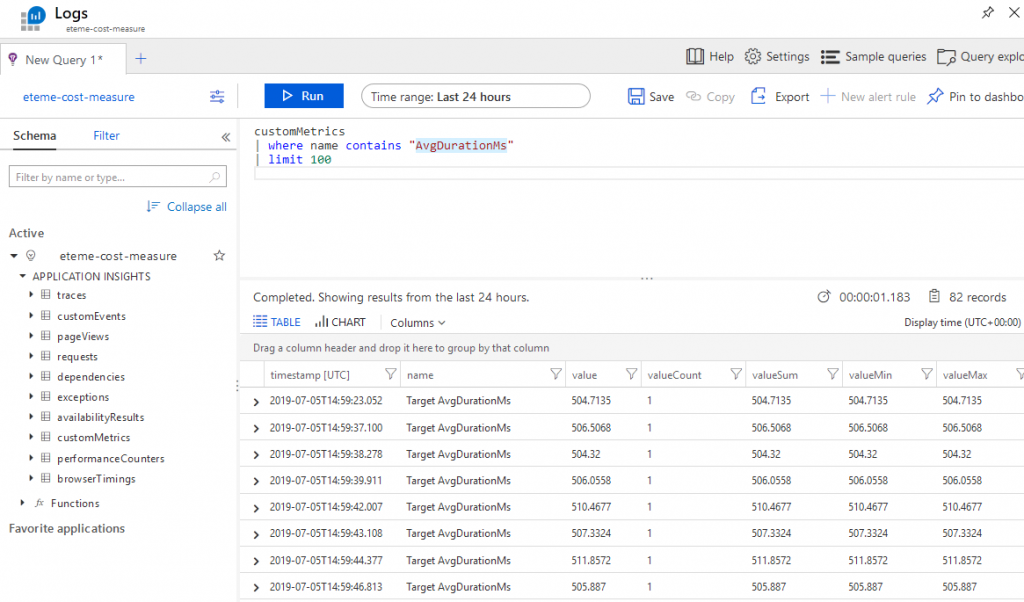Pin the Logs pane open
The height and width of the screenshot is (602, 1024).
pyautogui.click(x=988, y=12)
